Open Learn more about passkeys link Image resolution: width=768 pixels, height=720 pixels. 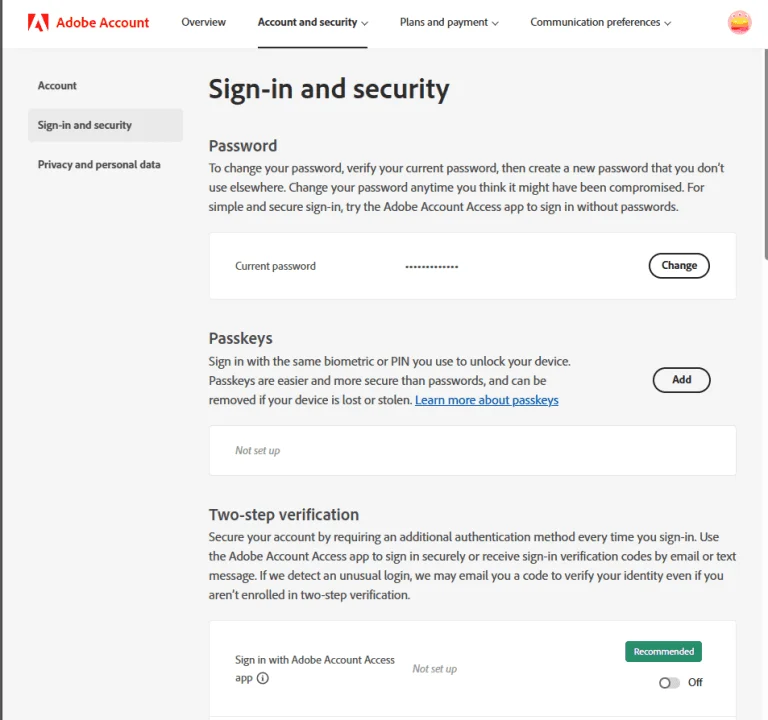tap(486, 400)
